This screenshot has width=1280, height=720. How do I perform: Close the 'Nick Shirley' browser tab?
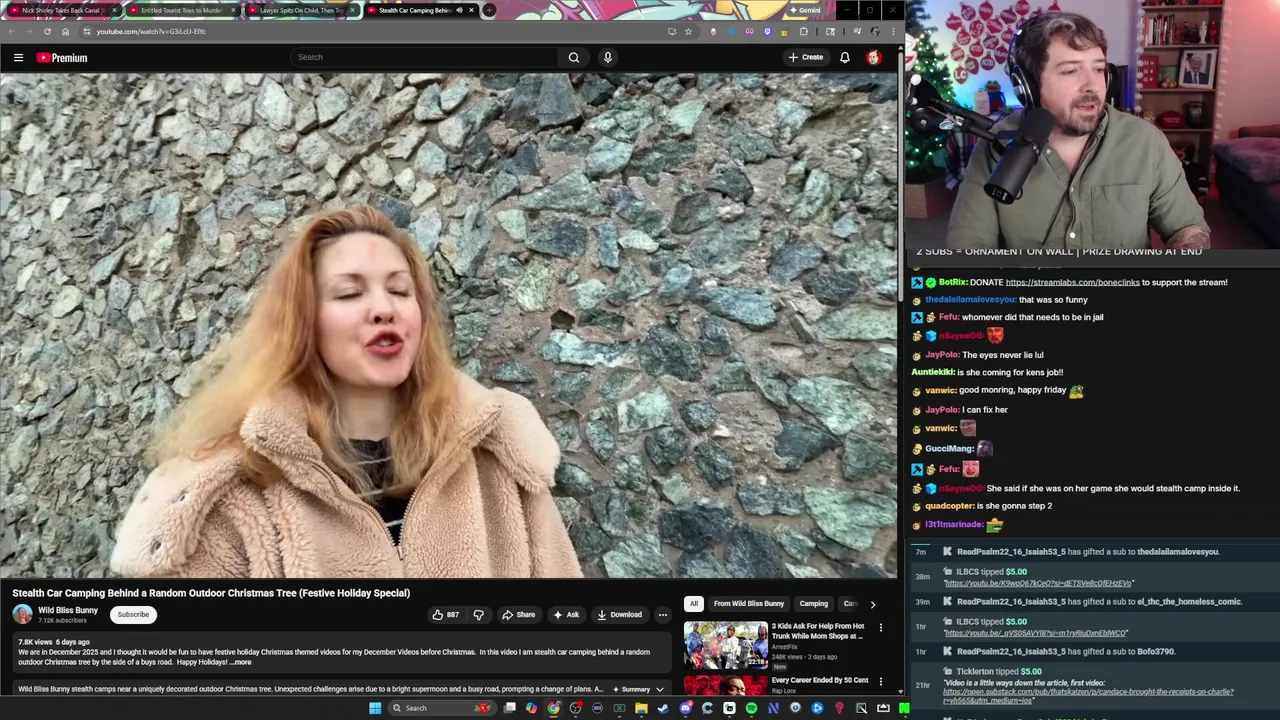[114, 10]
